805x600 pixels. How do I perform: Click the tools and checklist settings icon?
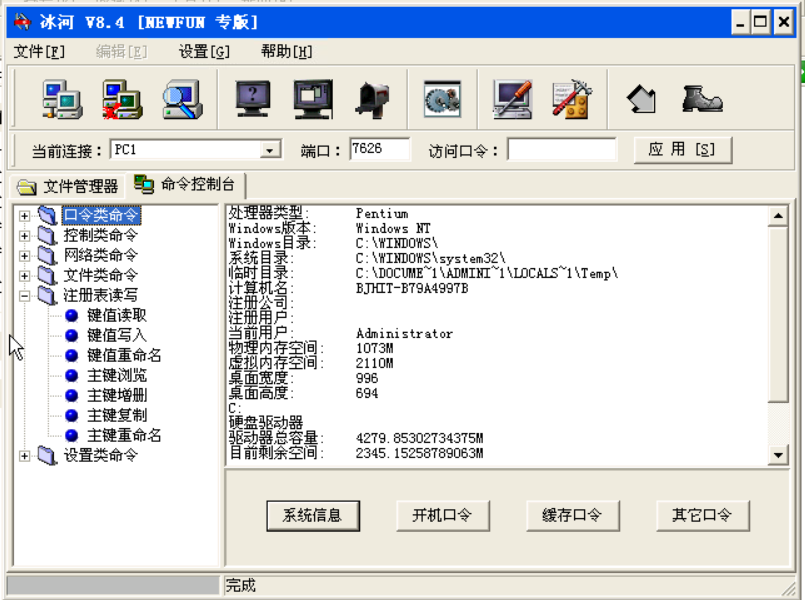[572, 100]
